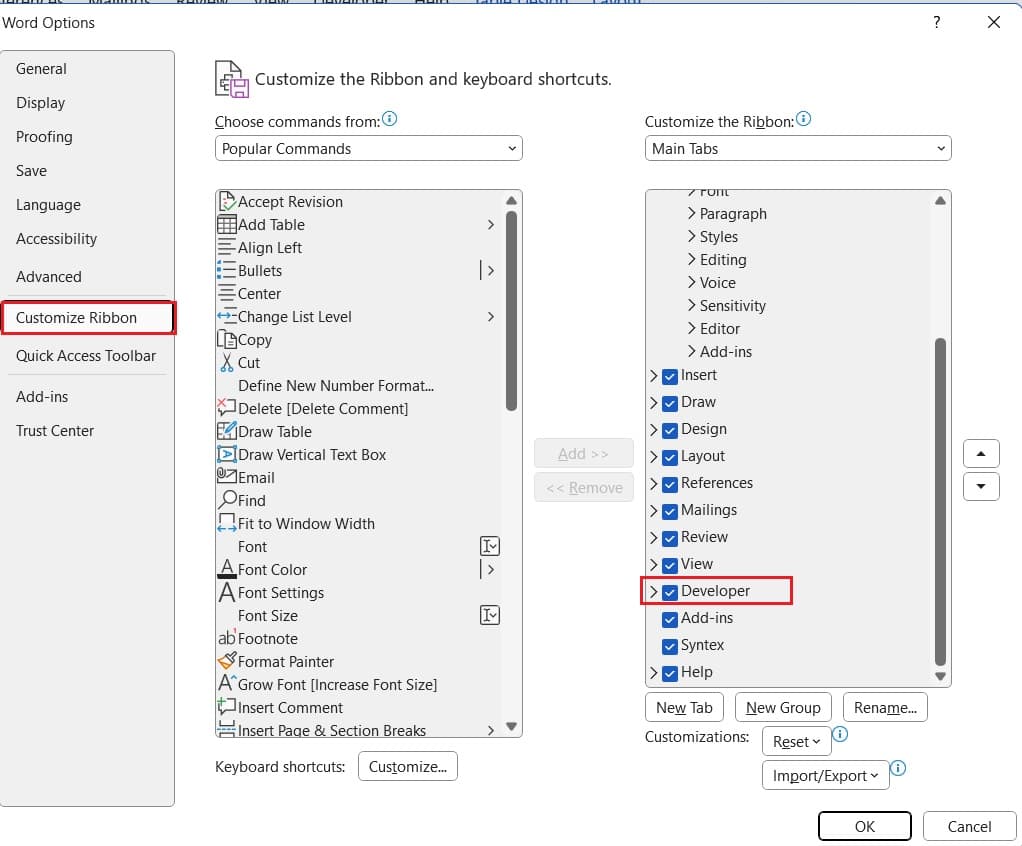Click info icon beside Choose commands from
Screen dimensions: 1022x846
(389, 119)
